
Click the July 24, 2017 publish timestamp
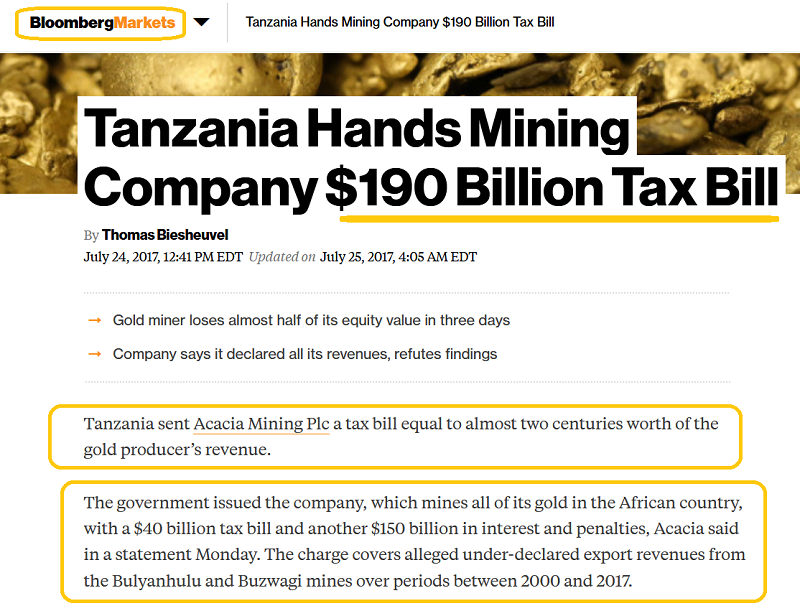[163, 257]
